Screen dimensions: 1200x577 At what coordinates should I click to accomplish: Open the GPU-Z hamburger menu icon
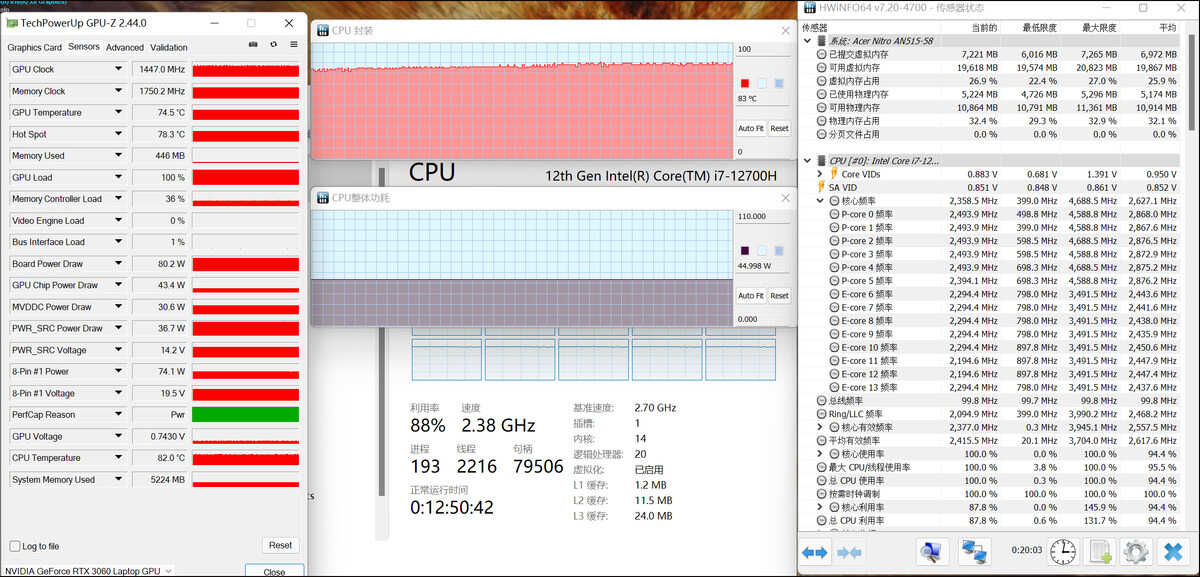tap(294, 45)
